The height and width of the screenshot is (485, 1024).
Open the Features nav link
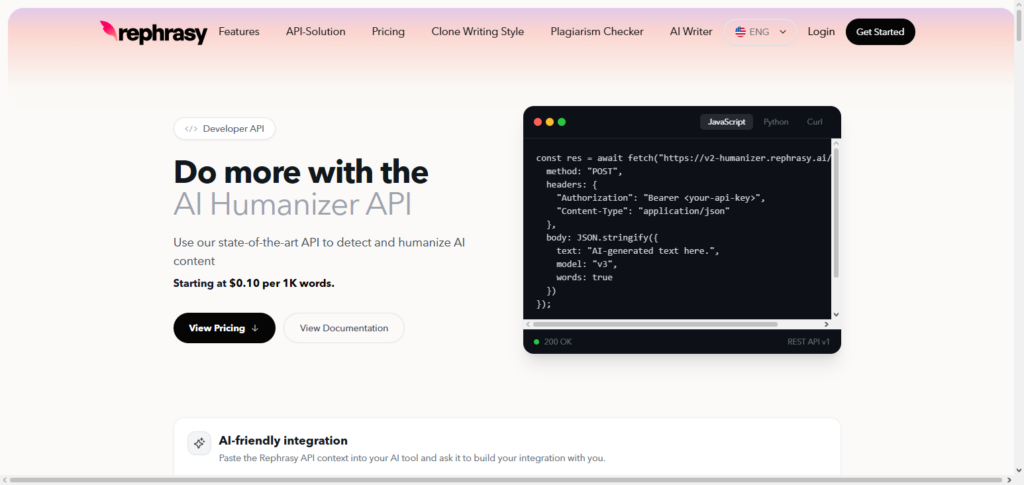(x=239, y=31)
